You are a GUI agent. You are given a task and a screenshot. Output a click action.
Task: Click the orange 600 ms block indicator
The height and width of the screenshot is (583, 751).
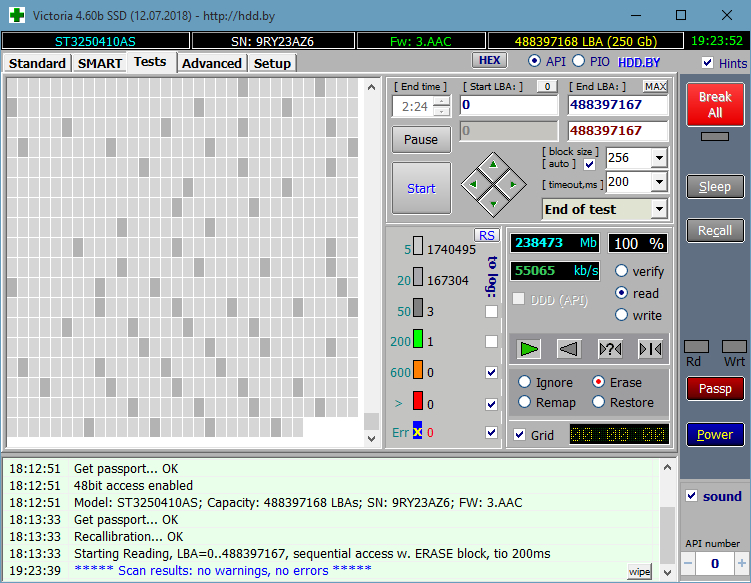tap(418, 369)
